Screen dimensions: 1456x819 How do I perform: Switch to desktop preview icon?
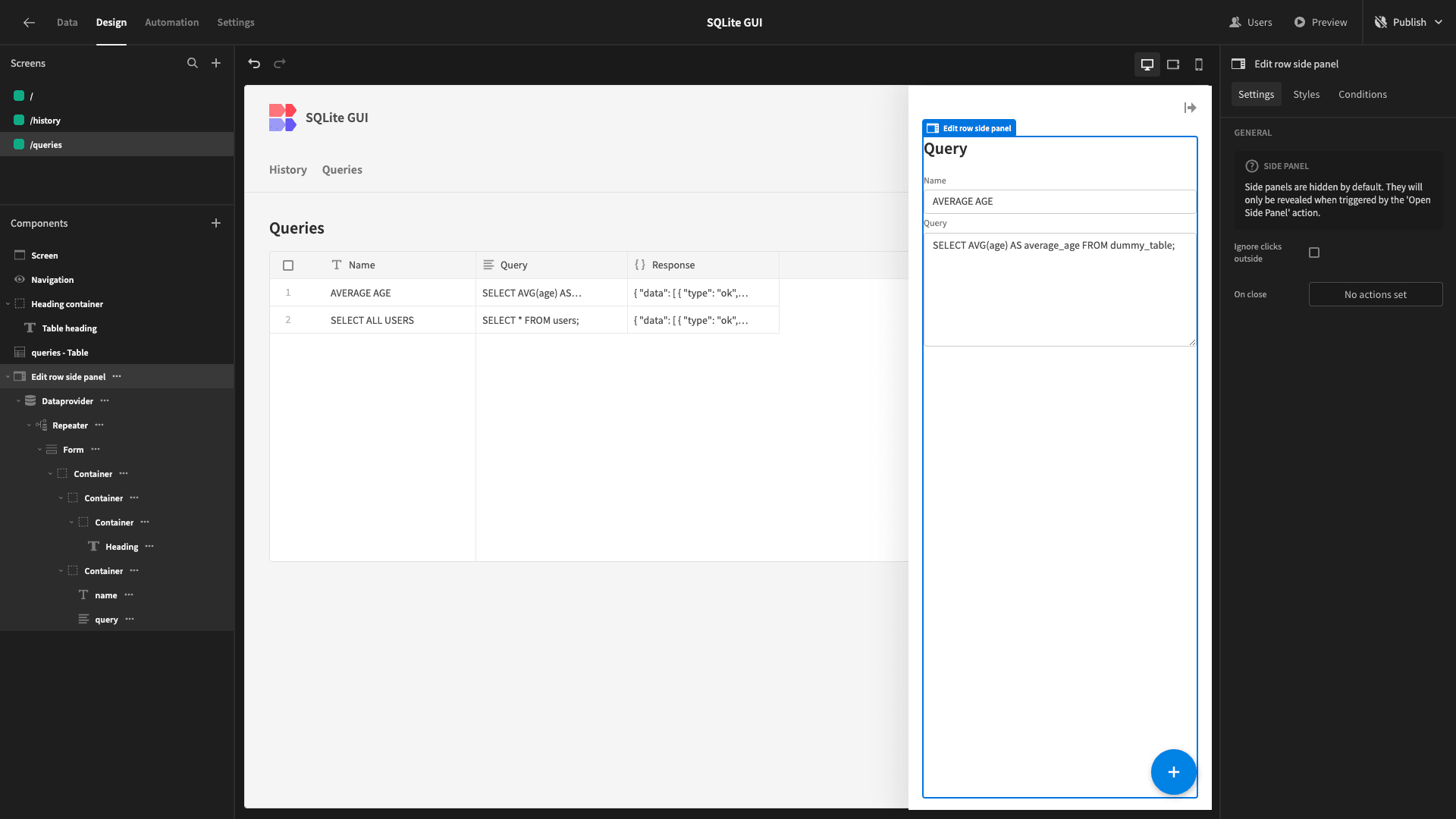[1147, 64]
